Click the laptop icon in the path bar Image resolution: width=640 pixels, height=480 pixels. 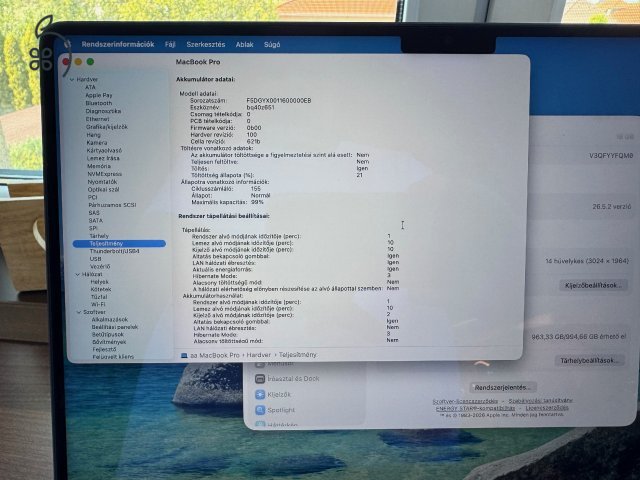click(x=184, y=356)
